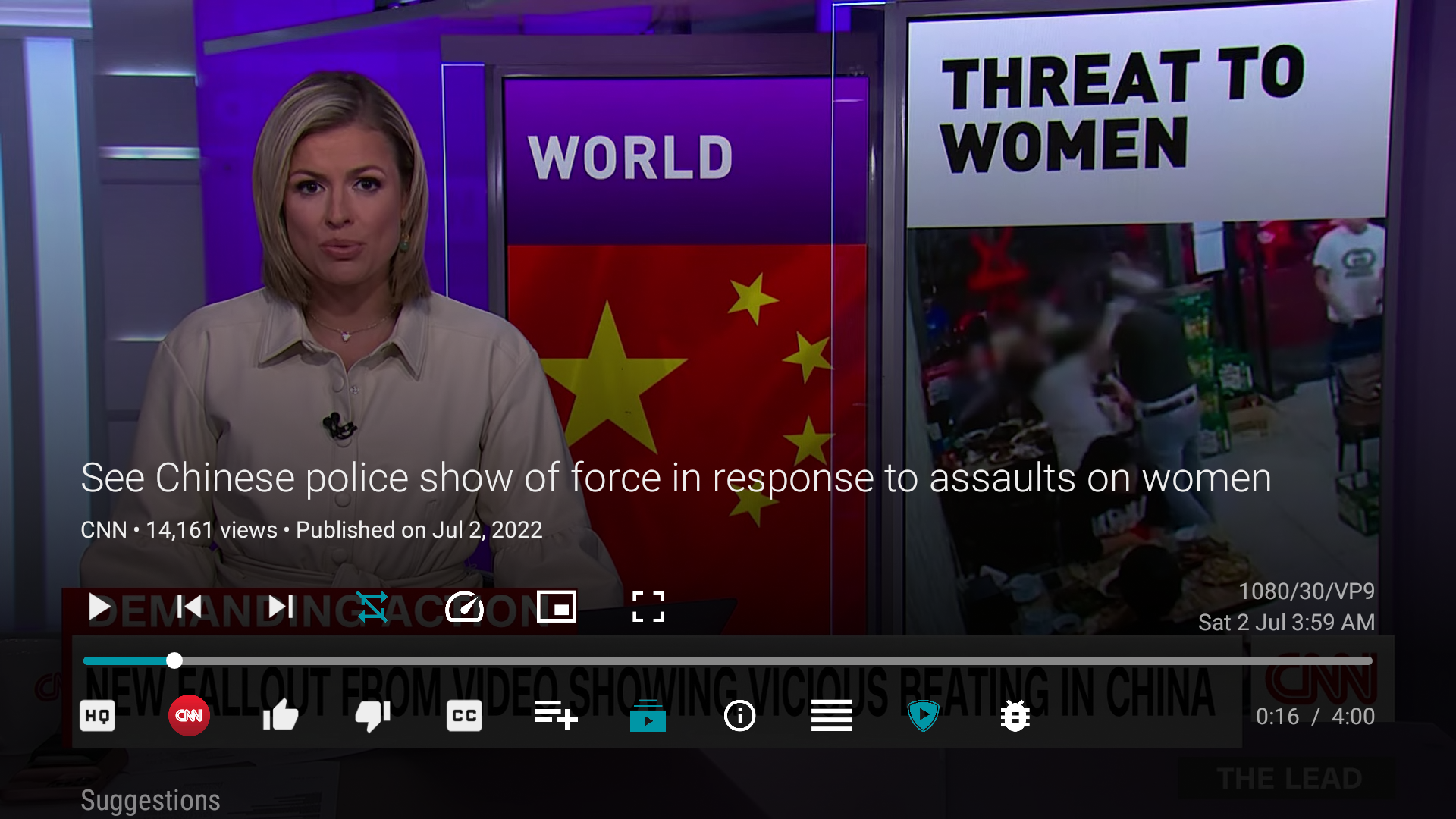Image resolution: width=1456 pixels, height=819 pixels.
Task: Toggle the repeat/loop mode icon
Action: (x=372, y=607)
